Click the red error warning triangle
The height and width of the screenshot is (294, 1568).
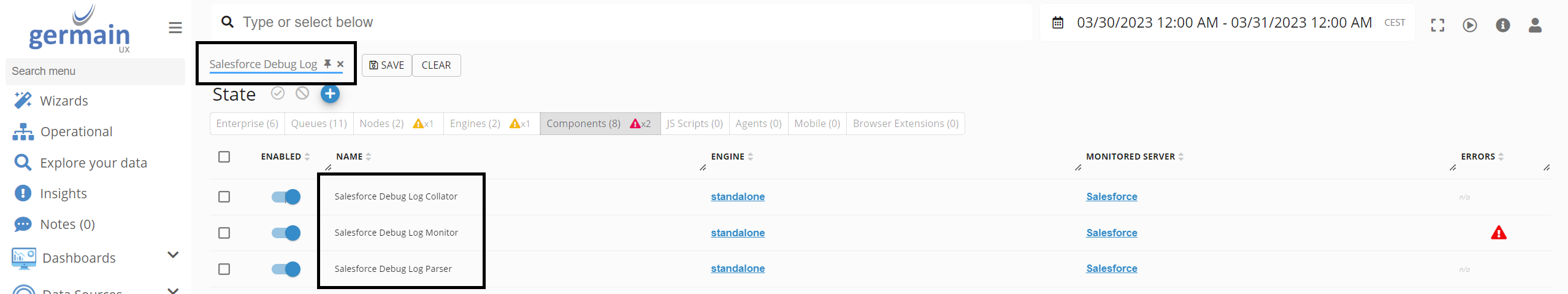[x=1498, y=233]
